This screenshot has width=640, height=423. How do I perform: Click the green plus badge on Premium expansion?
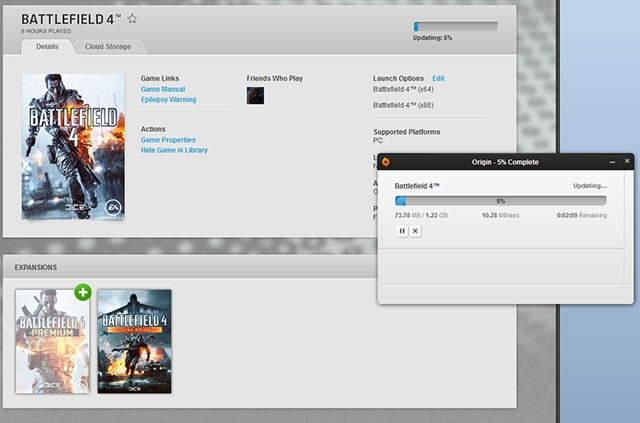[83, 292]
